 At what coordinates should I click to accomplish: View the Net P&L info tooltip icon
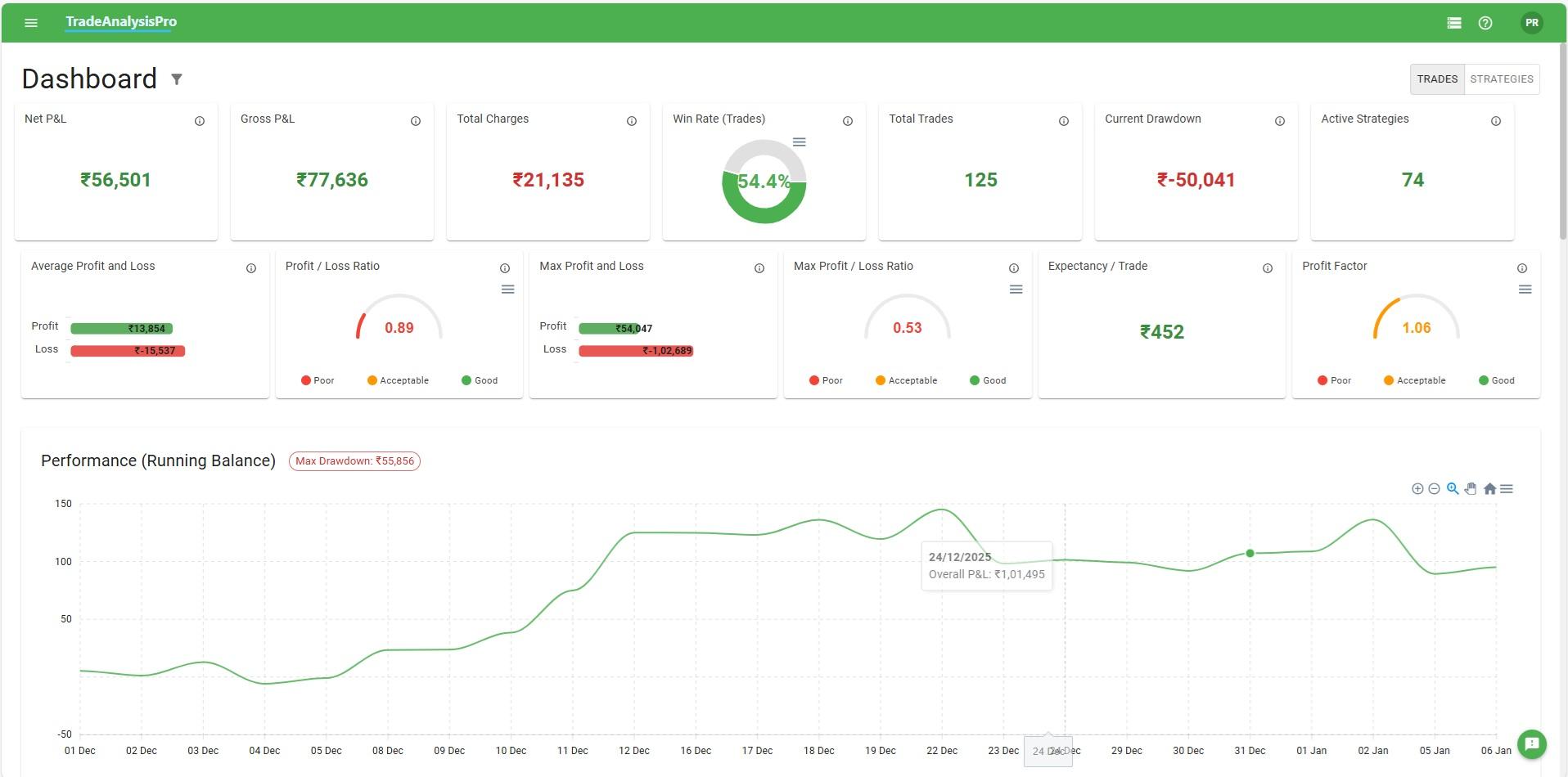[200, 120]
